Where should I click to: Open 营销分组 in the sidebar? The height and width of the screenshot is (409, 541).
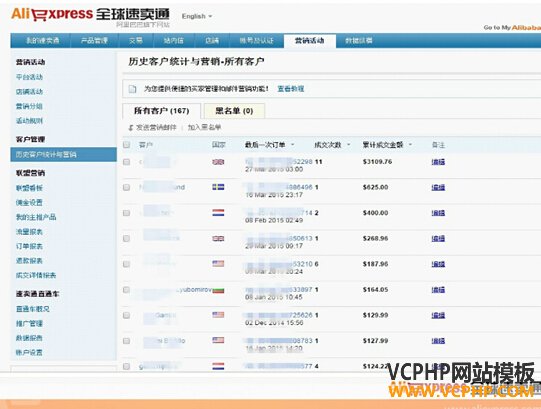29,106
